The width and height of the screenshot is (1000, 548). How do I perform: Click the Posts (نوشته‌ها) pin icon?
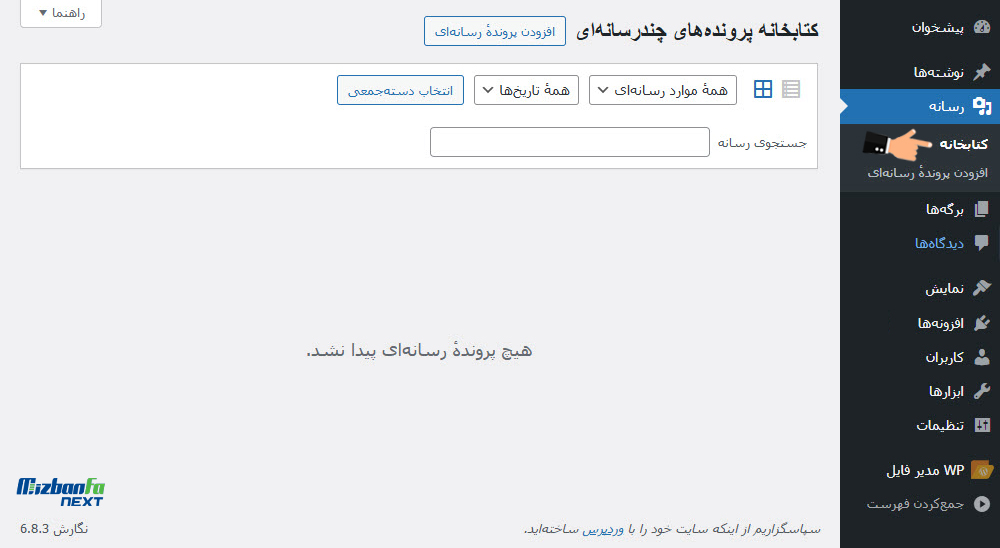click(x=982, y=71)
